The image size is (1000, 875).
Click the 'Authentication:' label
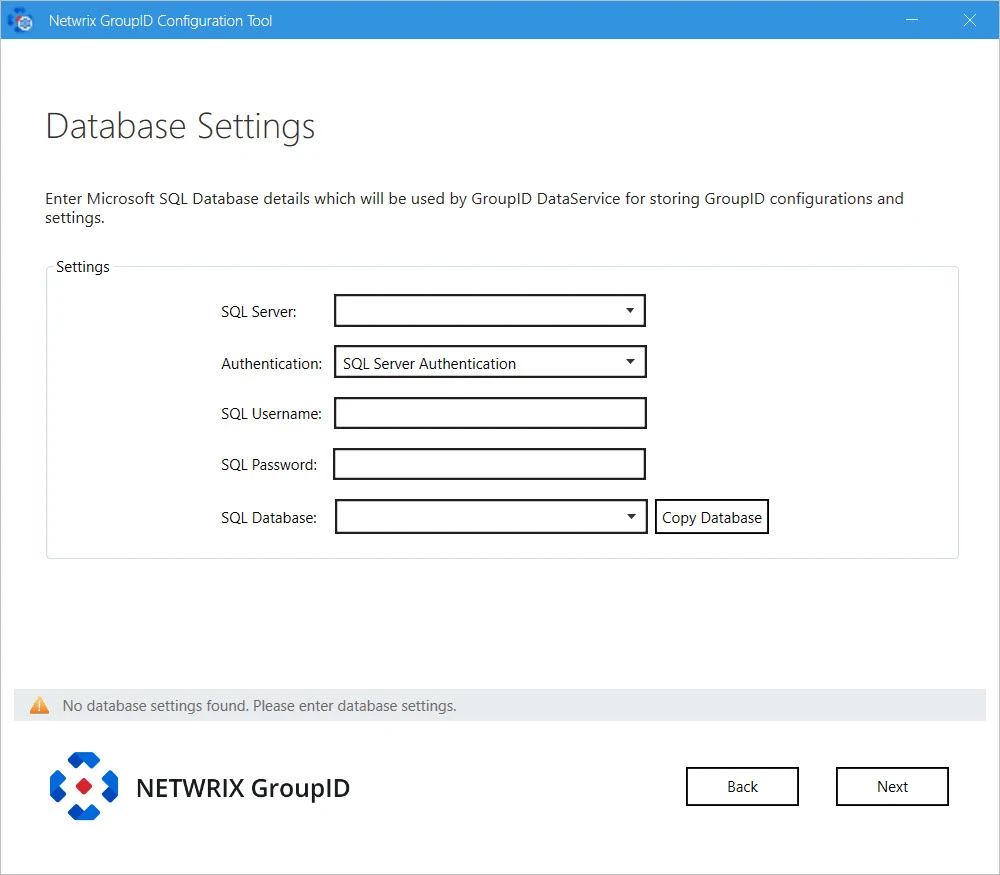[x=272, y=364]
